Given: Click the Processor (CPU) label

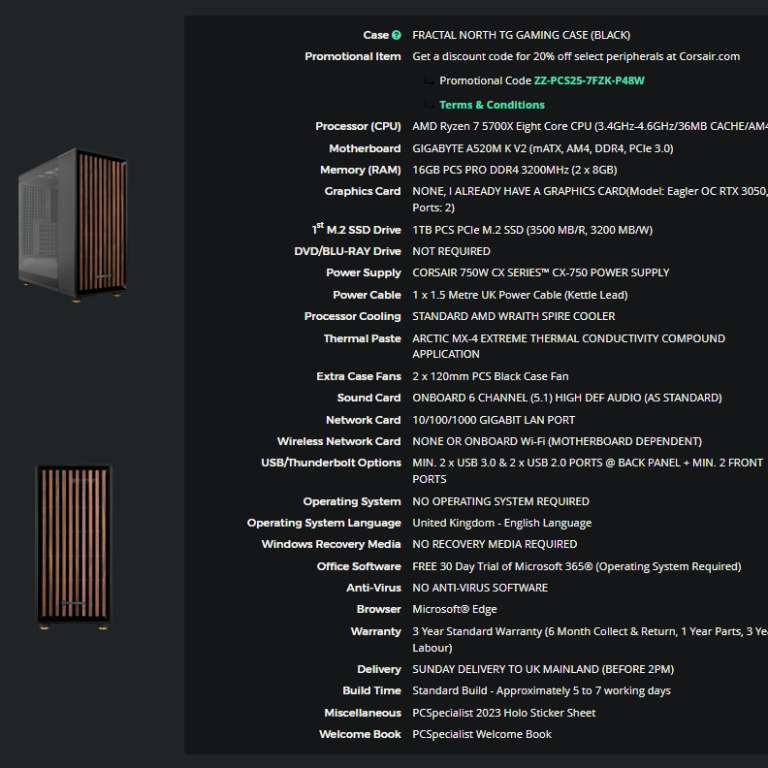Looking at the screenshot, I should coord(358,126).
